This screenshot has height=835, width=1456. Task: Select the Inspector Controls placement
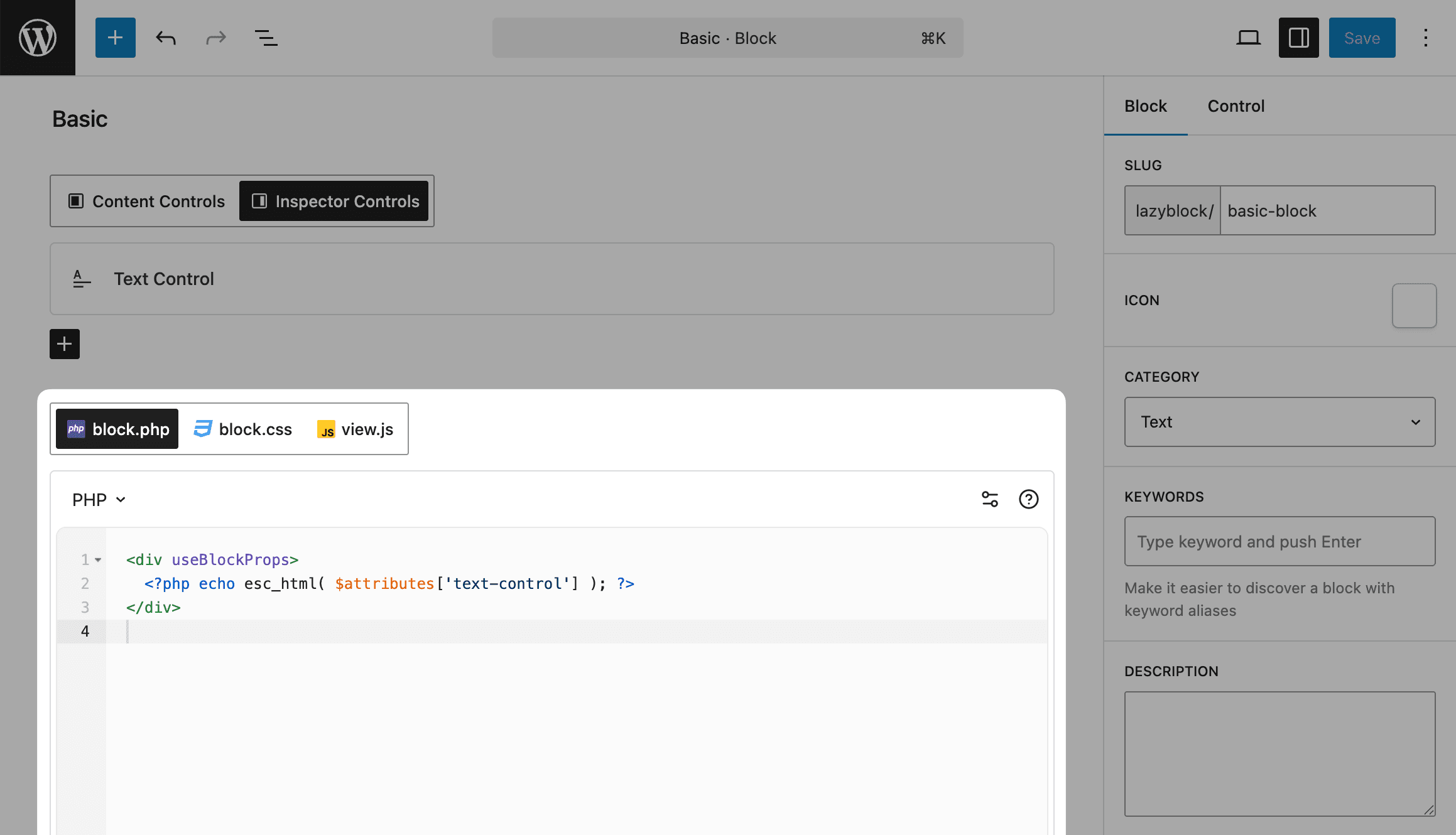coord(335,201)
